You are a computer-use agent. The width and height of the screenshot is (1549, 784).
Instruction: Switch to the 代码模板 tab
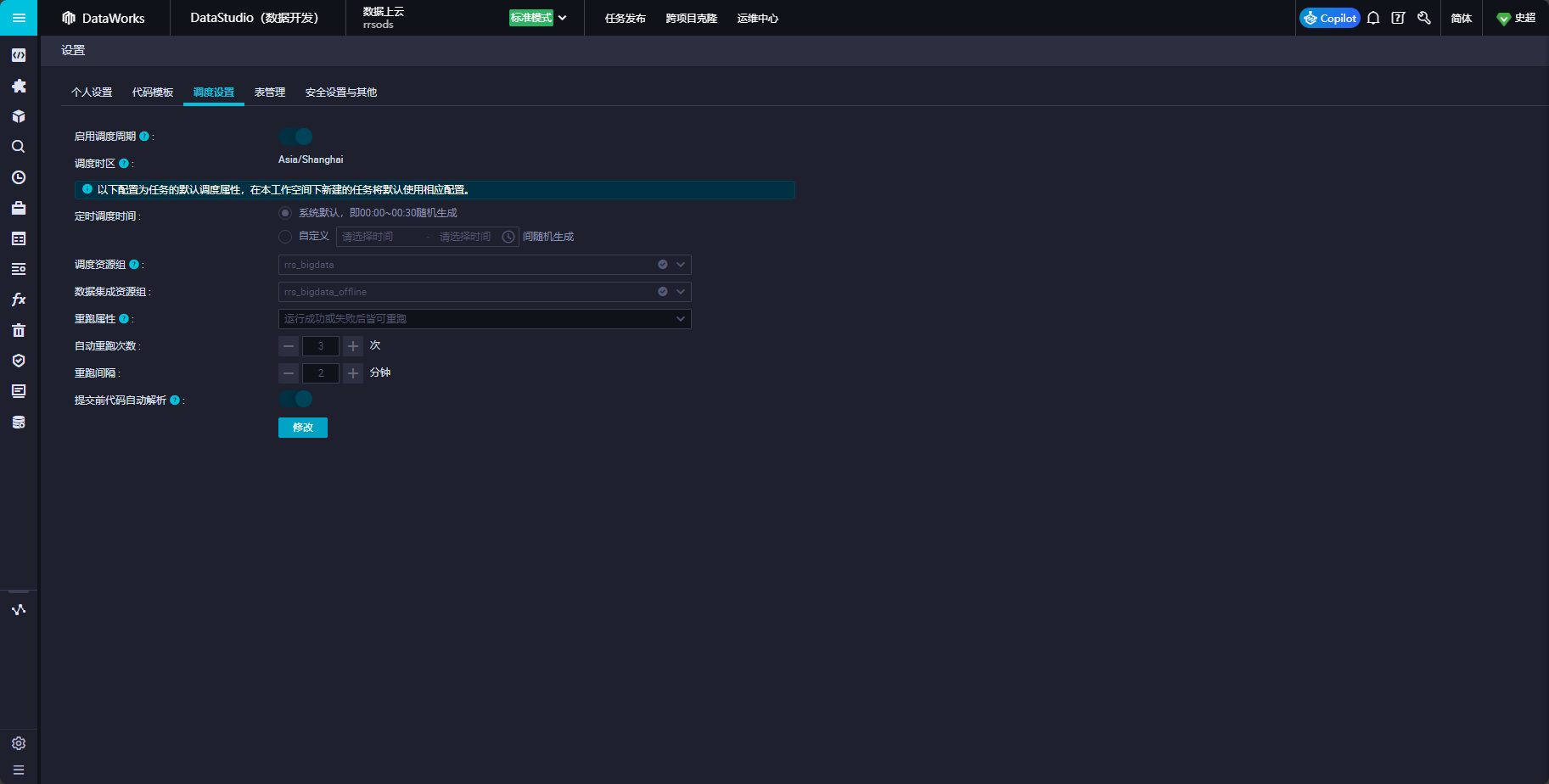pos(153,92)
